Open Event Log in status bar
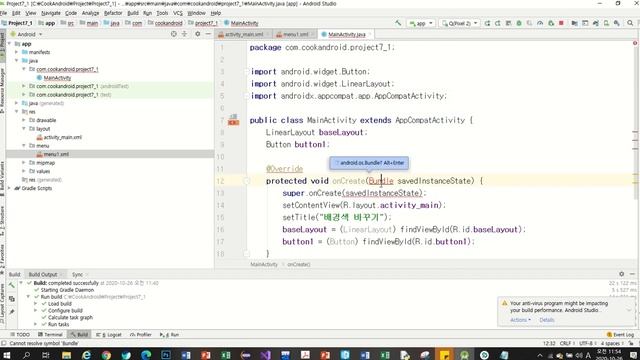The height and width of the screenshot is (360, 640). [x=620, y=335]
